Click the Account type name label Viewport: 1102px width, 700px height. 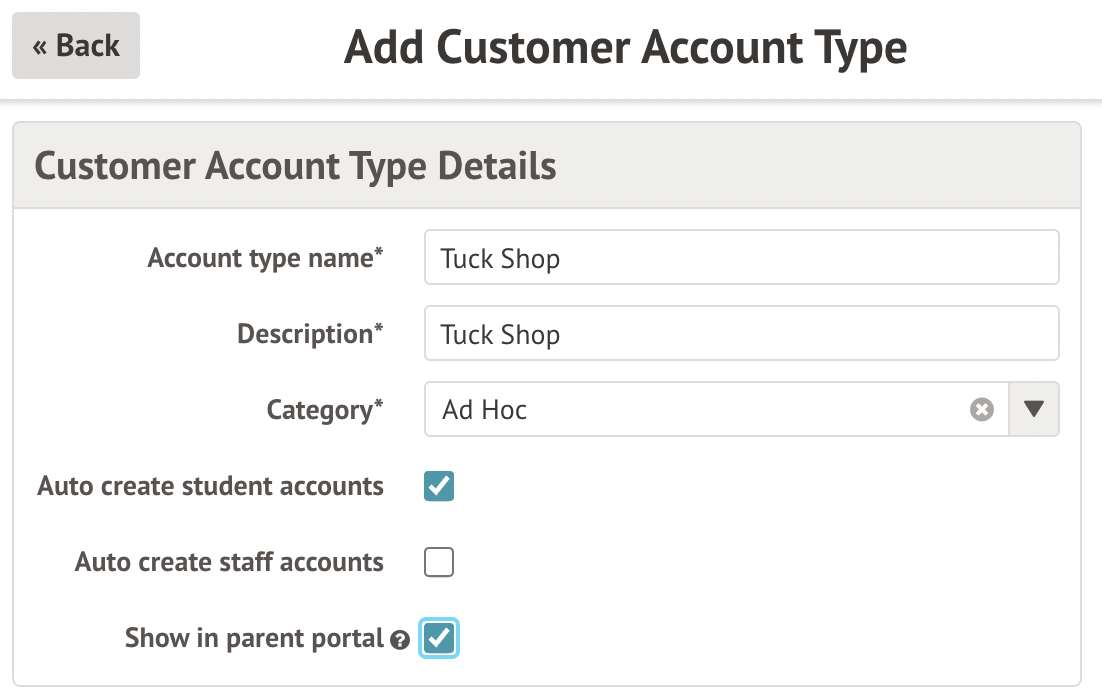[260, 258]
